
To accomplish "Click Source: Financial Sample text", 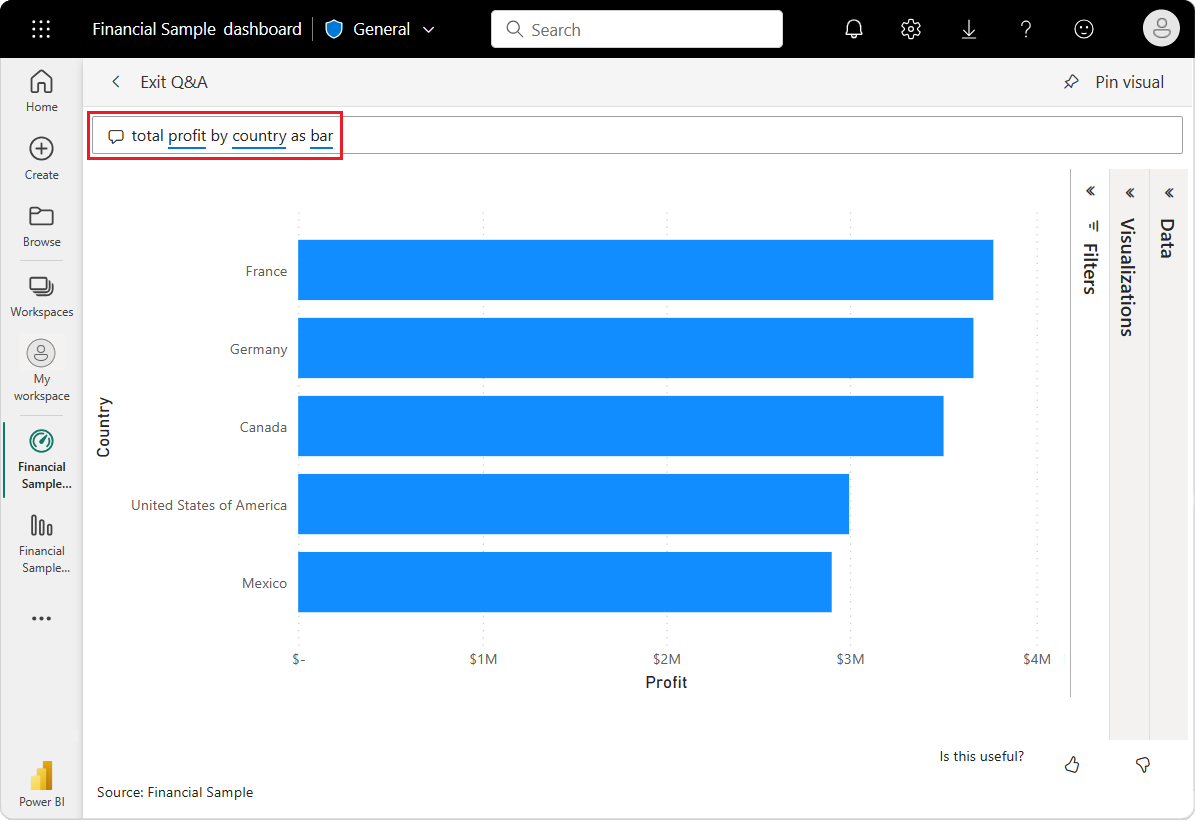I will point(175,792).
